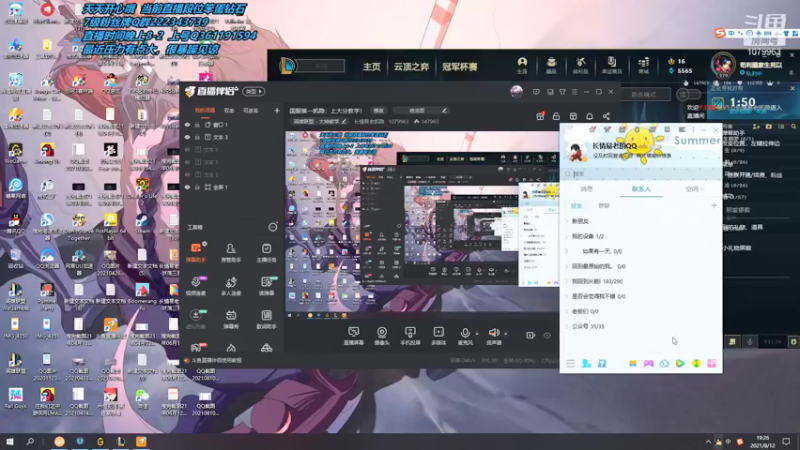Toggle visibility of the 文本2 source
Screen dimensions: 800x450
(x=187, y=174)
